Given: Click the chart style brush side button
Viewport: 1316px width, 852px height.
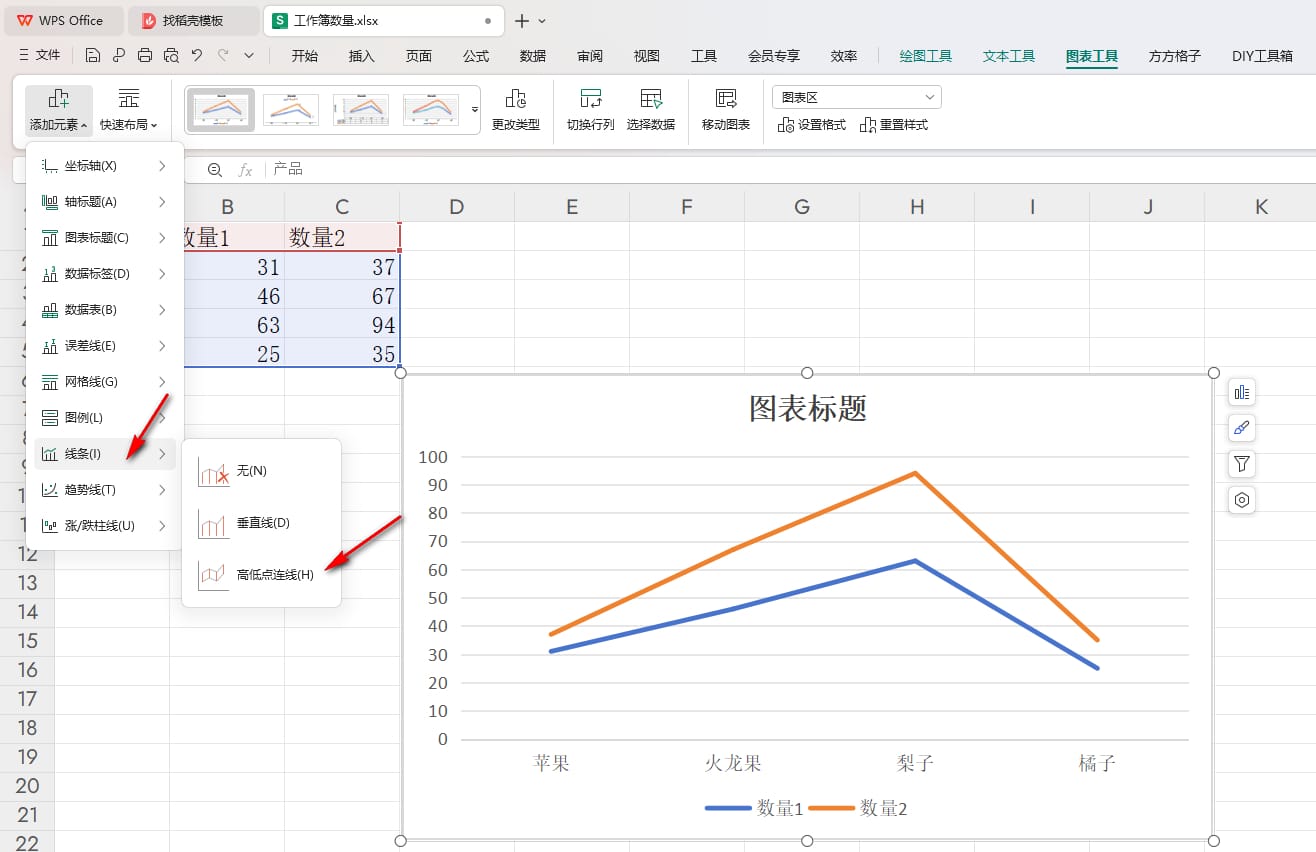Looking at the screenshot, I should pos(1242,428).
